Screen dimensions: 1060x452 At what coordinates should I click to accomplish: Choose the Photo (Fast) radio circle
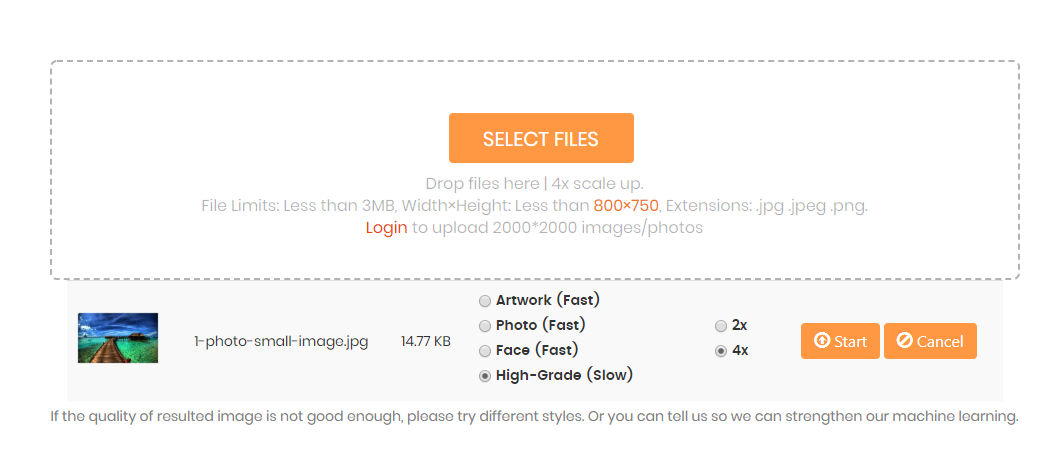(485, 326)
